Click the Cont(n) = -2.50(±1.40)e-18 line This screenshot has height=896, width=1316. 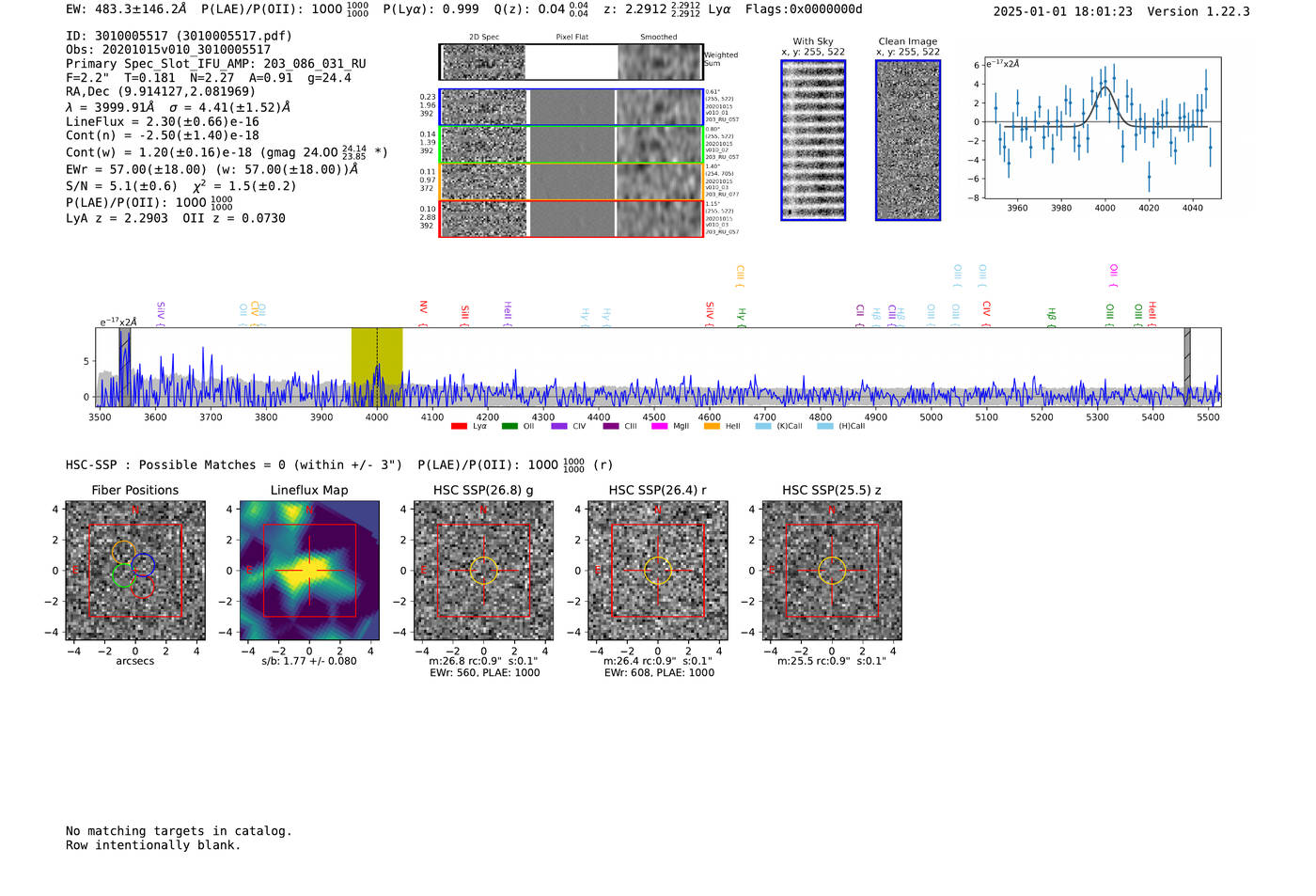[163, 135]
